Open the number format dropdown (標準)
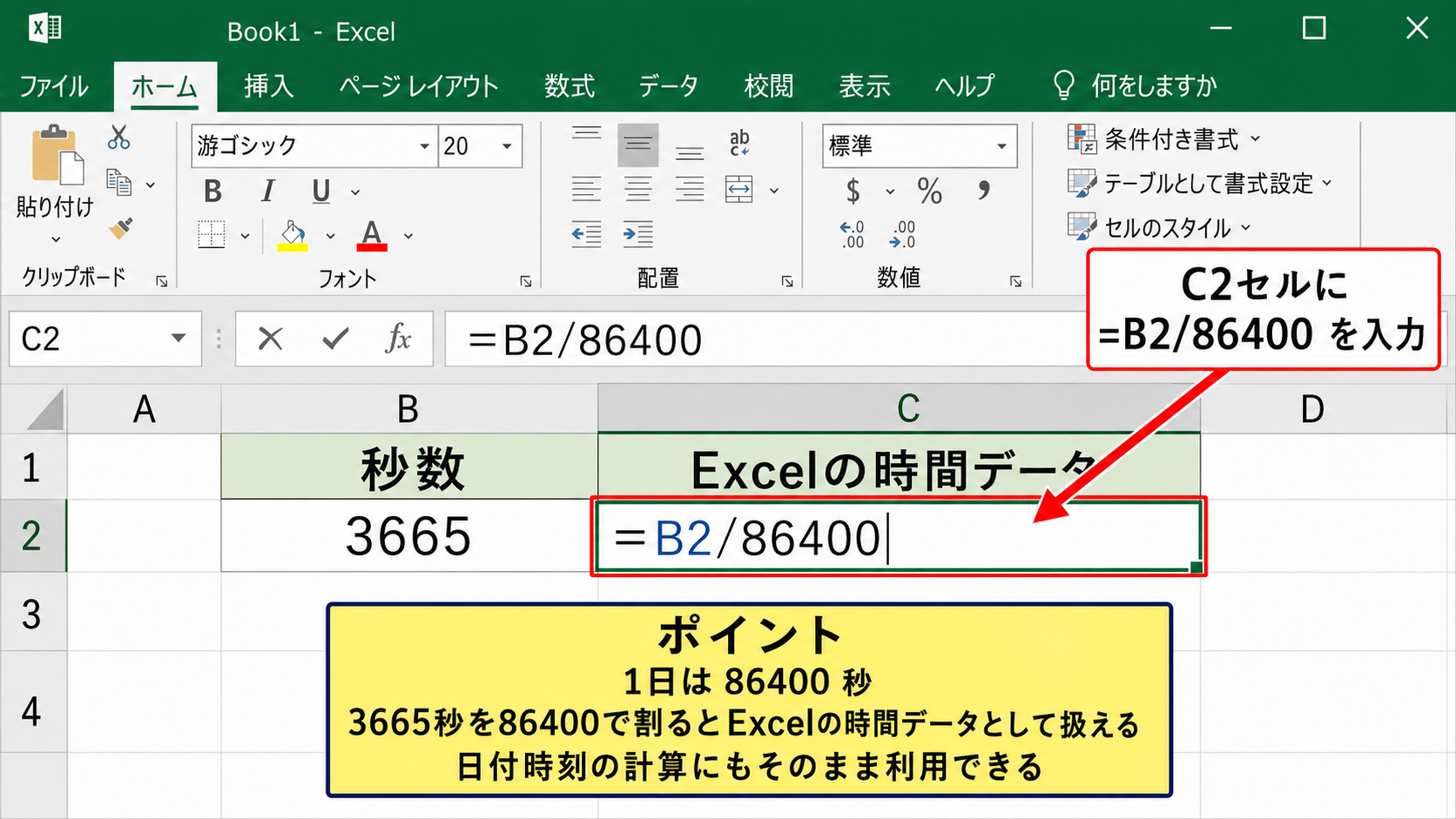Screen dimensions: 1456x819 [1001, 146]
